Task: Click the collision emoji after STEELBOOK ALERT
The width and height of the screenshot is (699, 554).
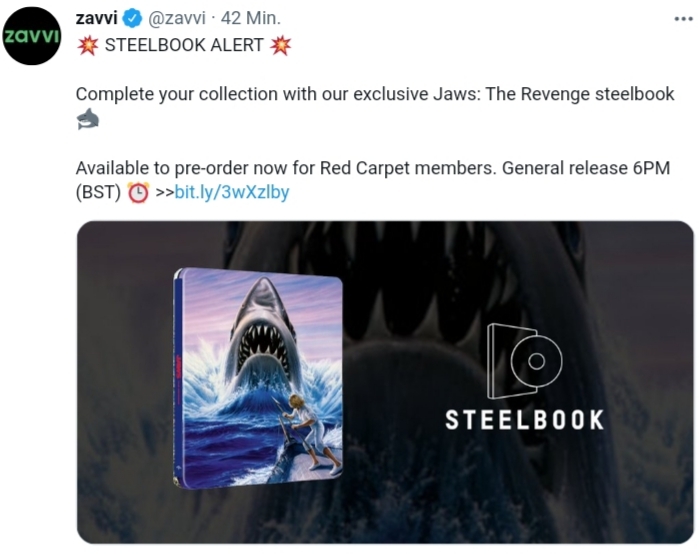Action: 280,45
